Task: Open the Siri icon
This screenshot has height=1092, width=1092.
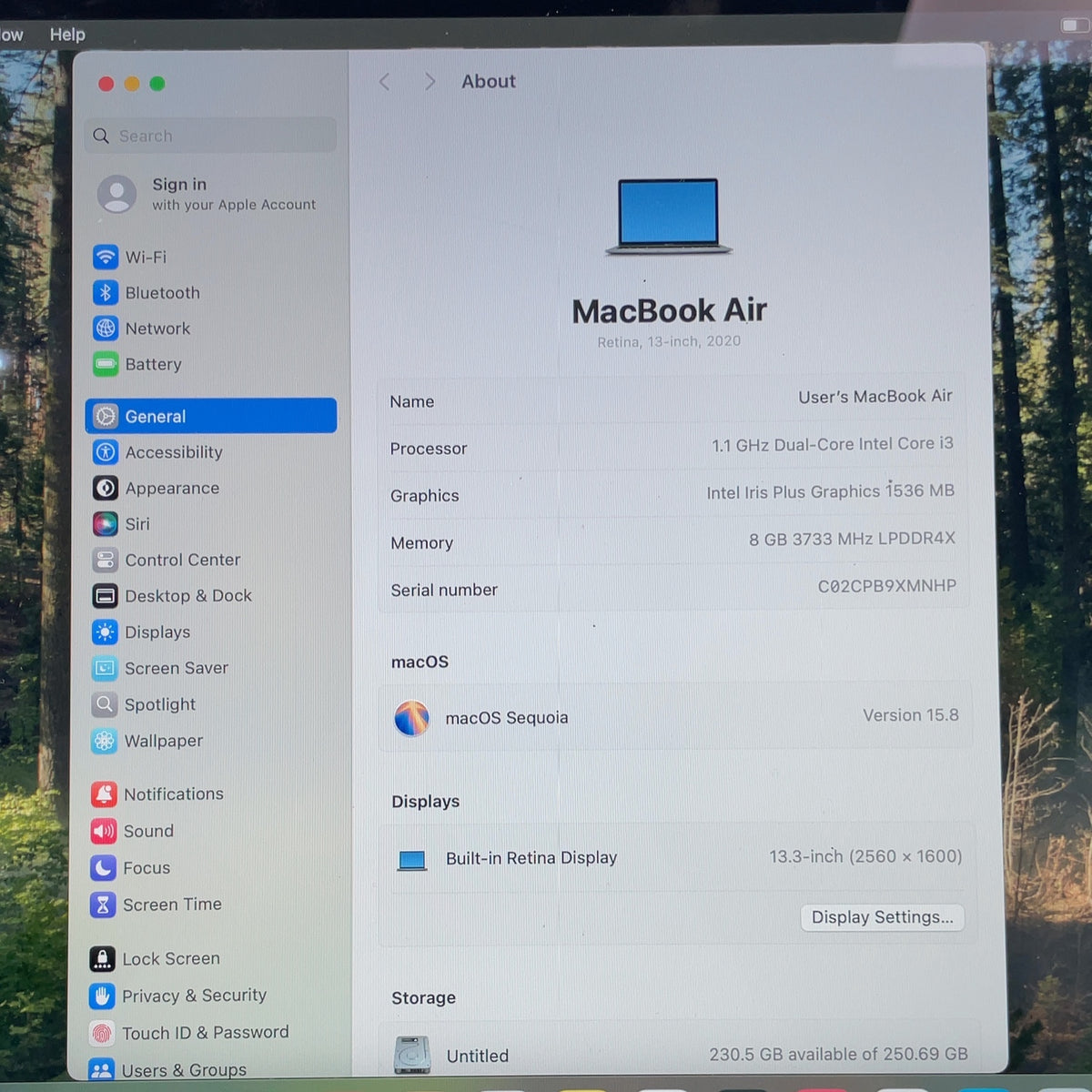Action: (105, 523)
